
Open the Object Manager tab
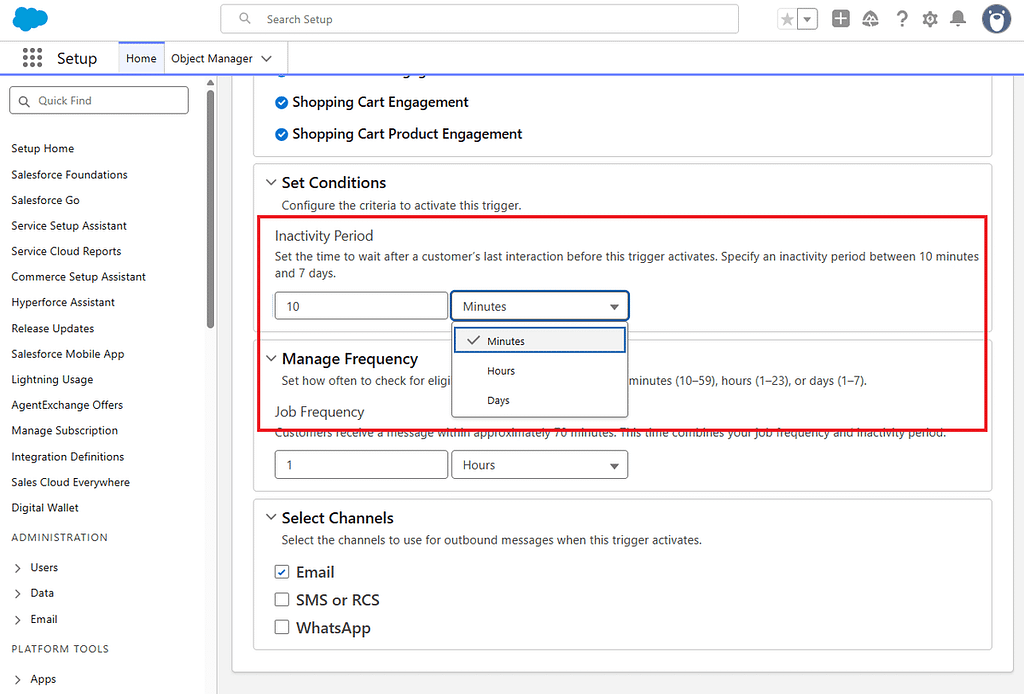click(212, 58)
